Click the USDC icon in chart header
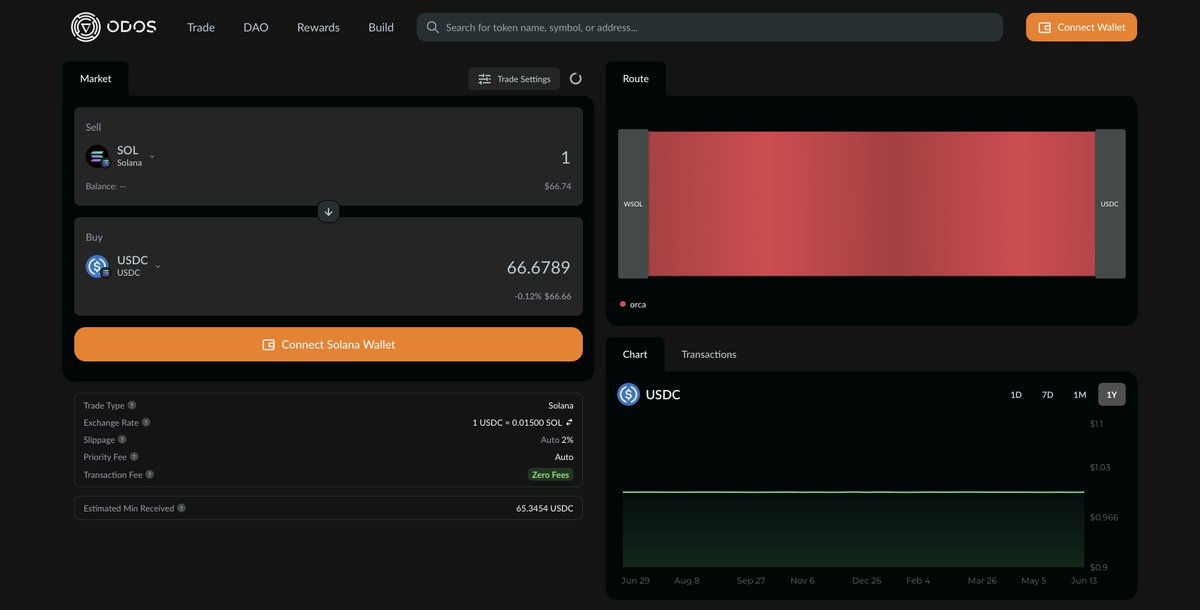This screenshot has height=610, width=1200. [x=628, y=394]
